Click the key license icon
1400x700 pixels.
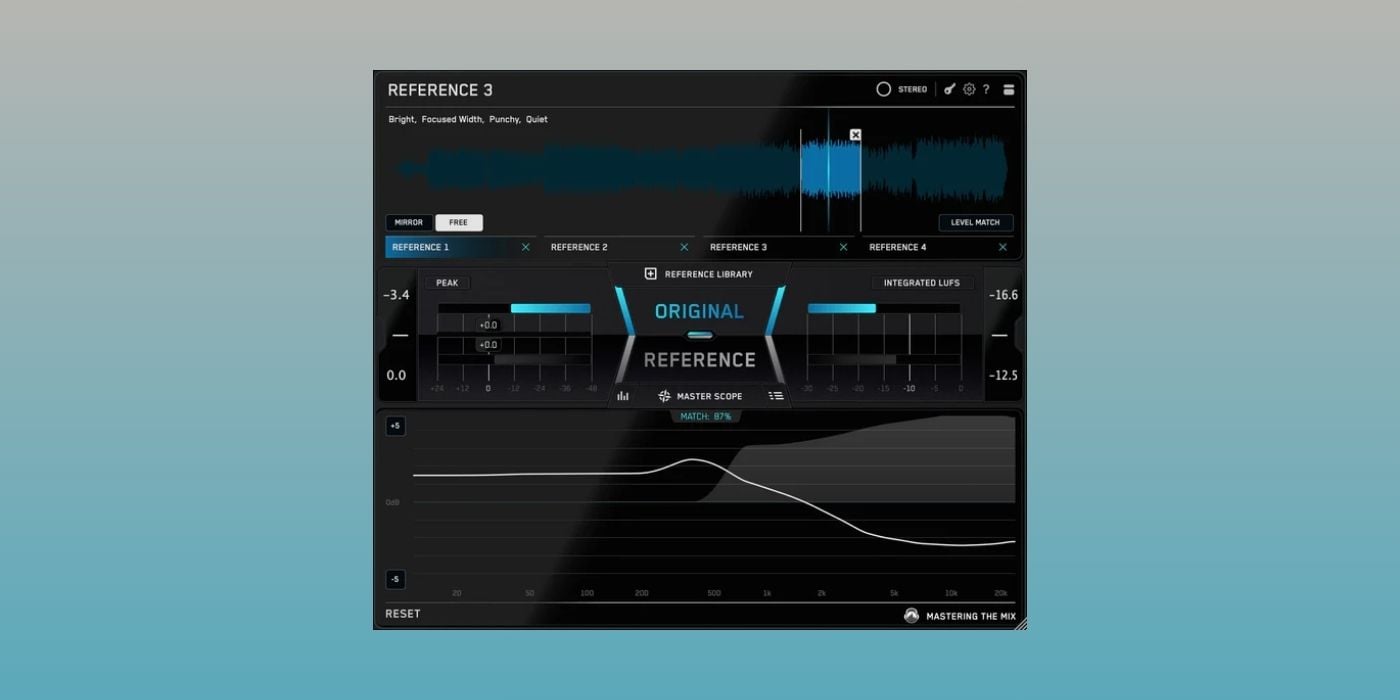pyautogui.click(x=950, y=89)
